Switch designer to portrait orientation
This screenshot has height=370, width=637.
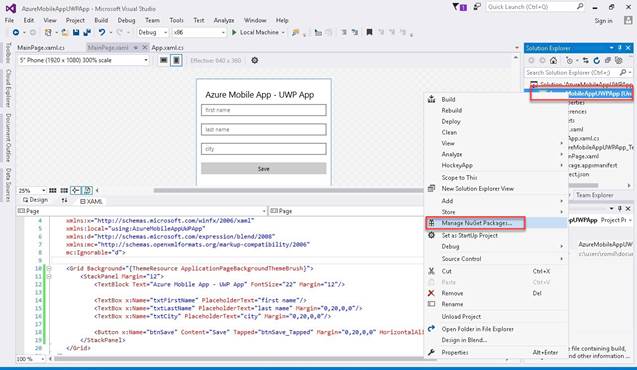176,61
